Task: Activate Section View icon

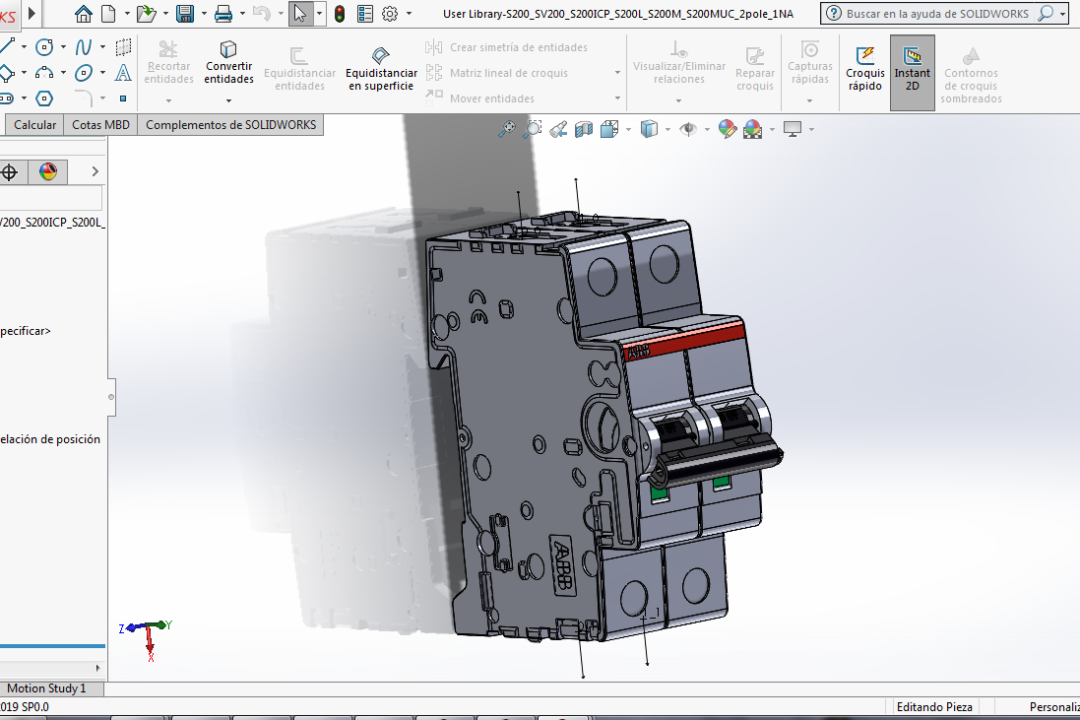Action: coord(583,129)
